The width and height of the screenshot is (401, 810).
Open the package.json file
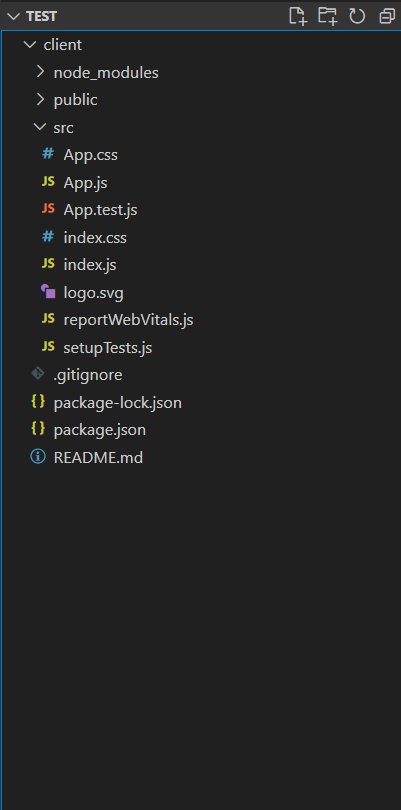click(100, 430)
